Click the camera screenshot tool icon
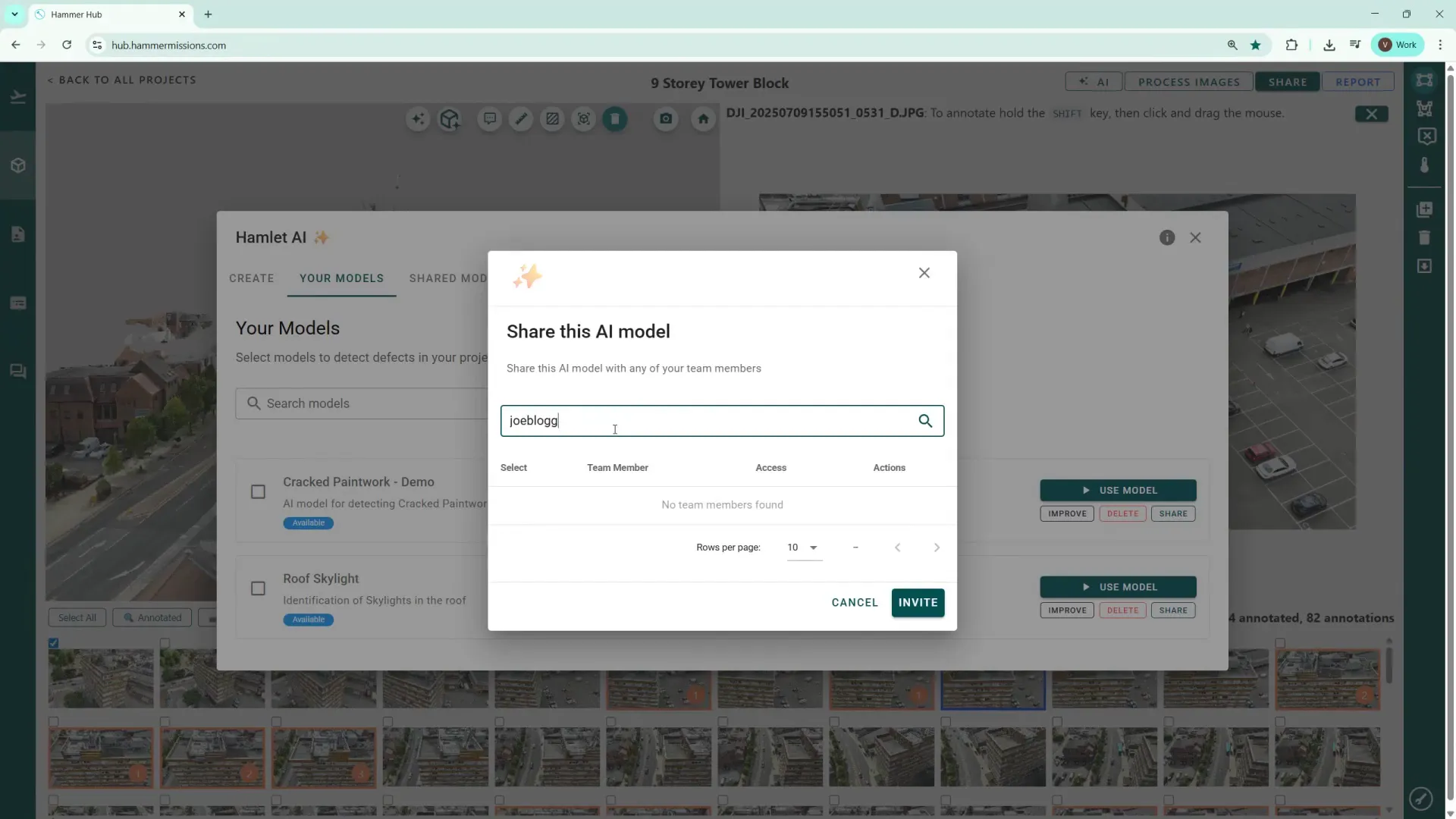 point(666,119)
